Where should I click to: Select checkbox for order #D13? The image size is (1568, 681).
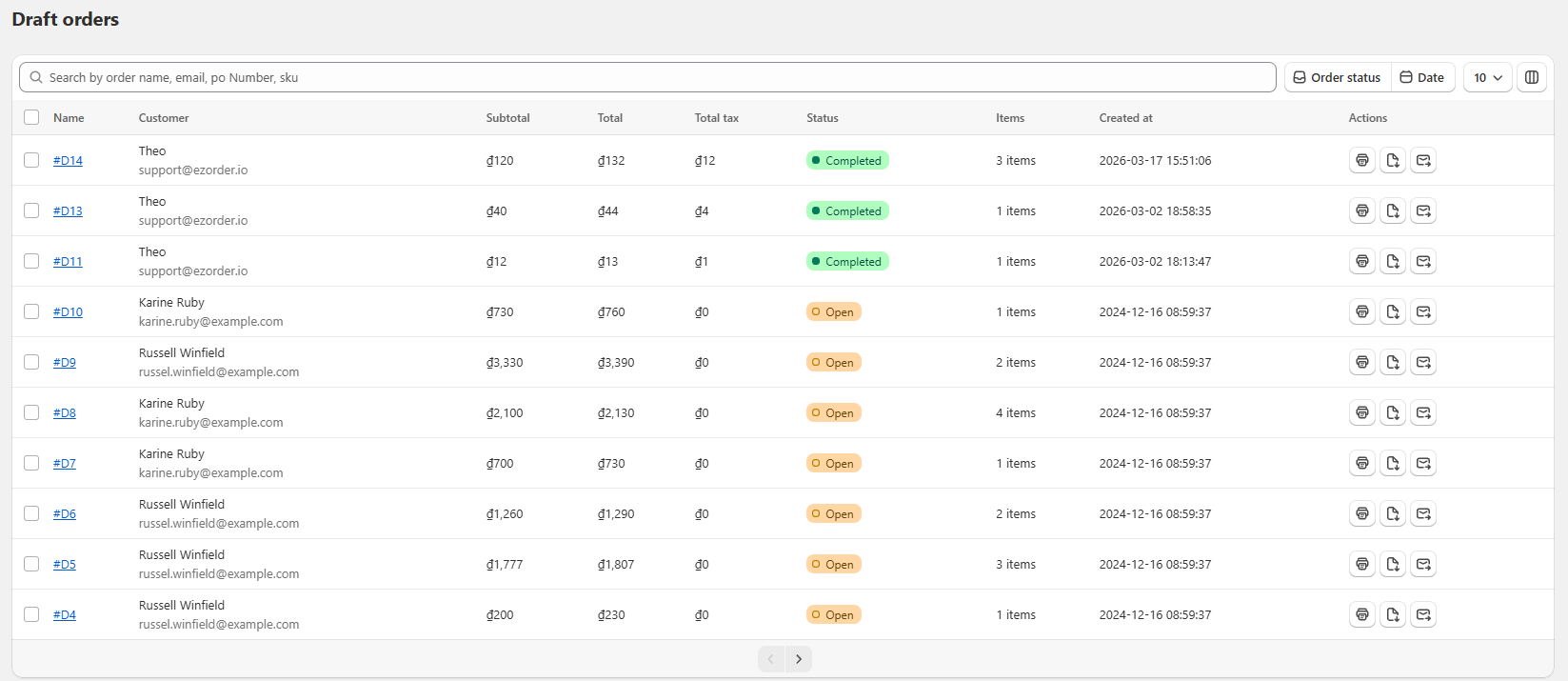[31, 210]
